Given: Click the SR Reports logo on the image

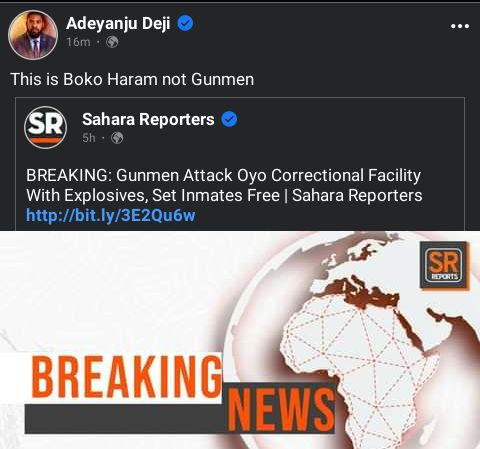Looking at the screenshot, I should pos(445,265).
